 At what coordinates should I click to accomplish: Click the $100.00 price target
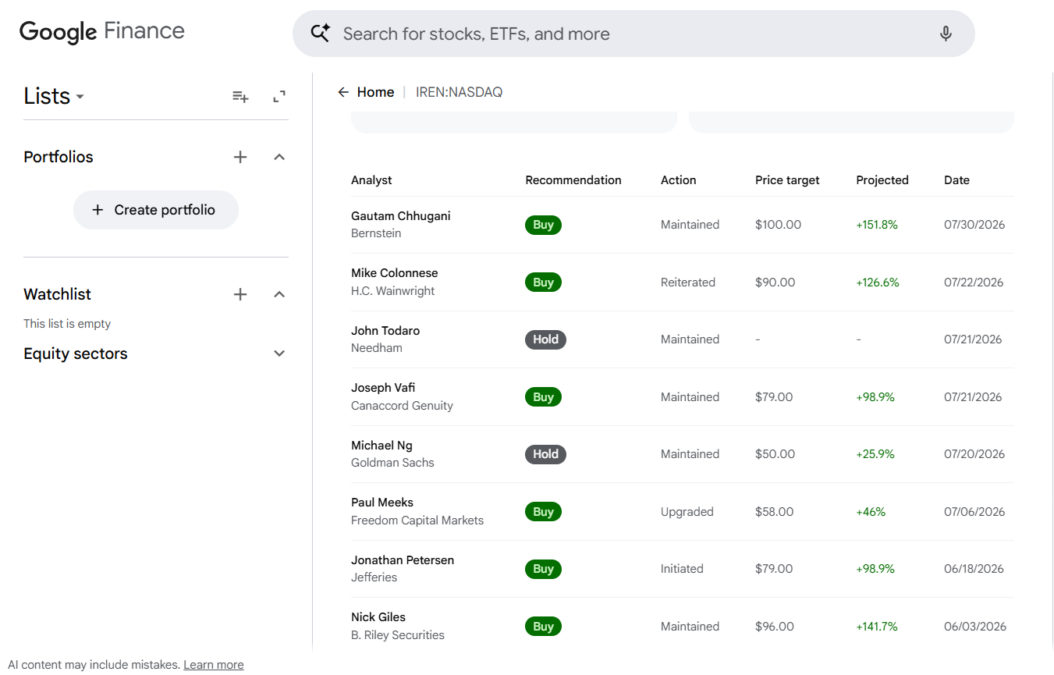pyautogui.click(x=778, y=225)
